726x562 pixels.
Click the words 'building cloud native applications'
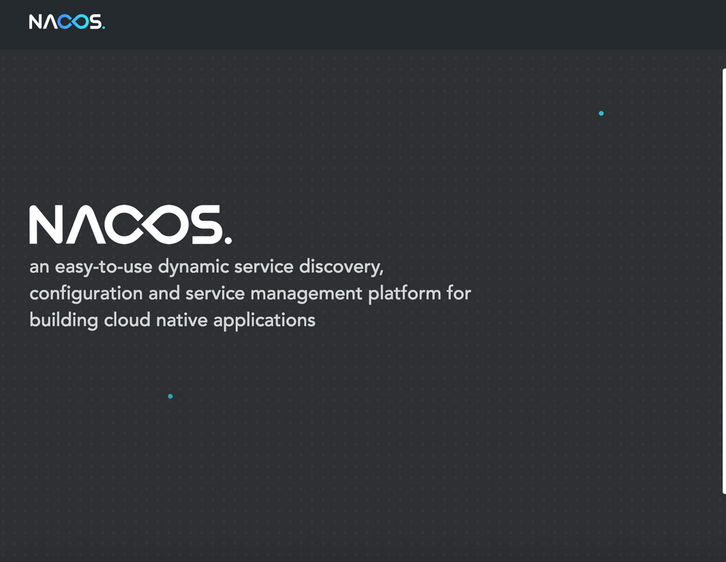[x=172, y=320]
